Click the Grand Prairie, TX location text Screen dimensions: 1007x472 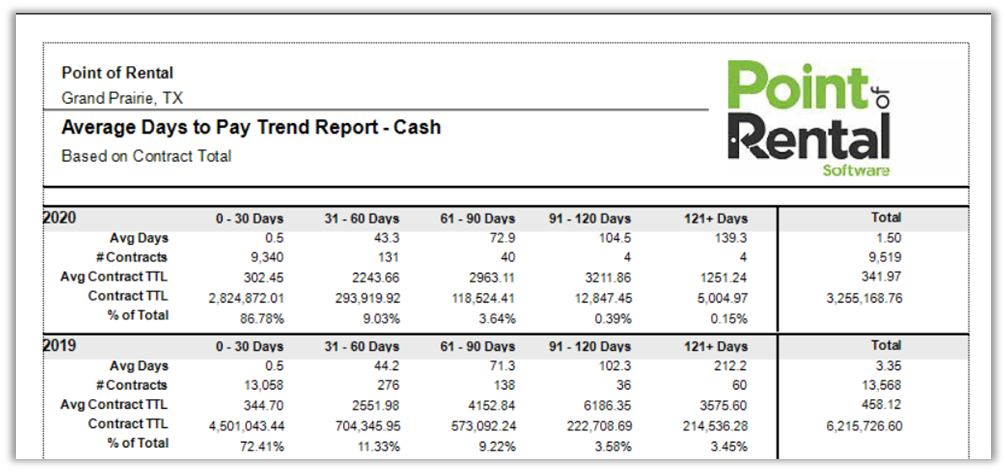point(122,98)
